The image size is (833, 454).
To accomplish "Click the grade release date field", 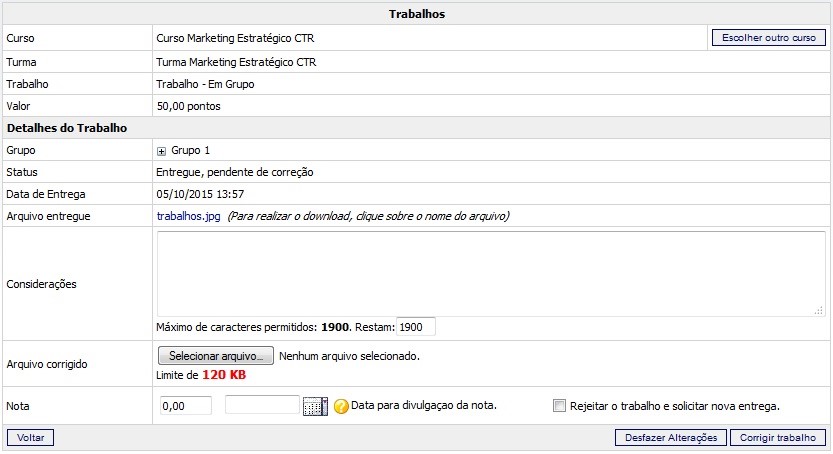I will [x=262, y=405].
